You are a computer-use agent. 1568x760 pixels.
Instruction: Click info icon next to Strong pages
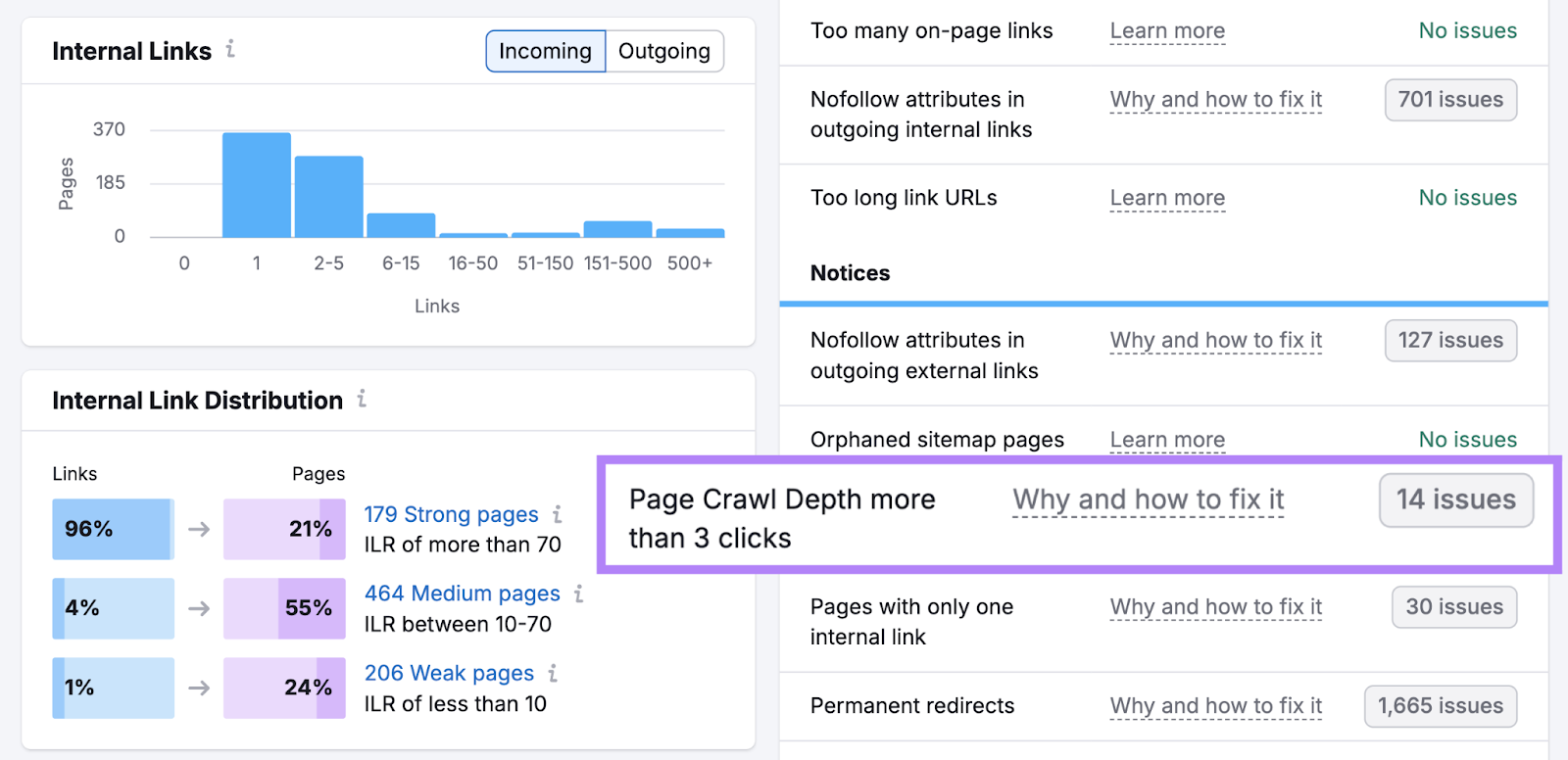click(x=557, y=514)
